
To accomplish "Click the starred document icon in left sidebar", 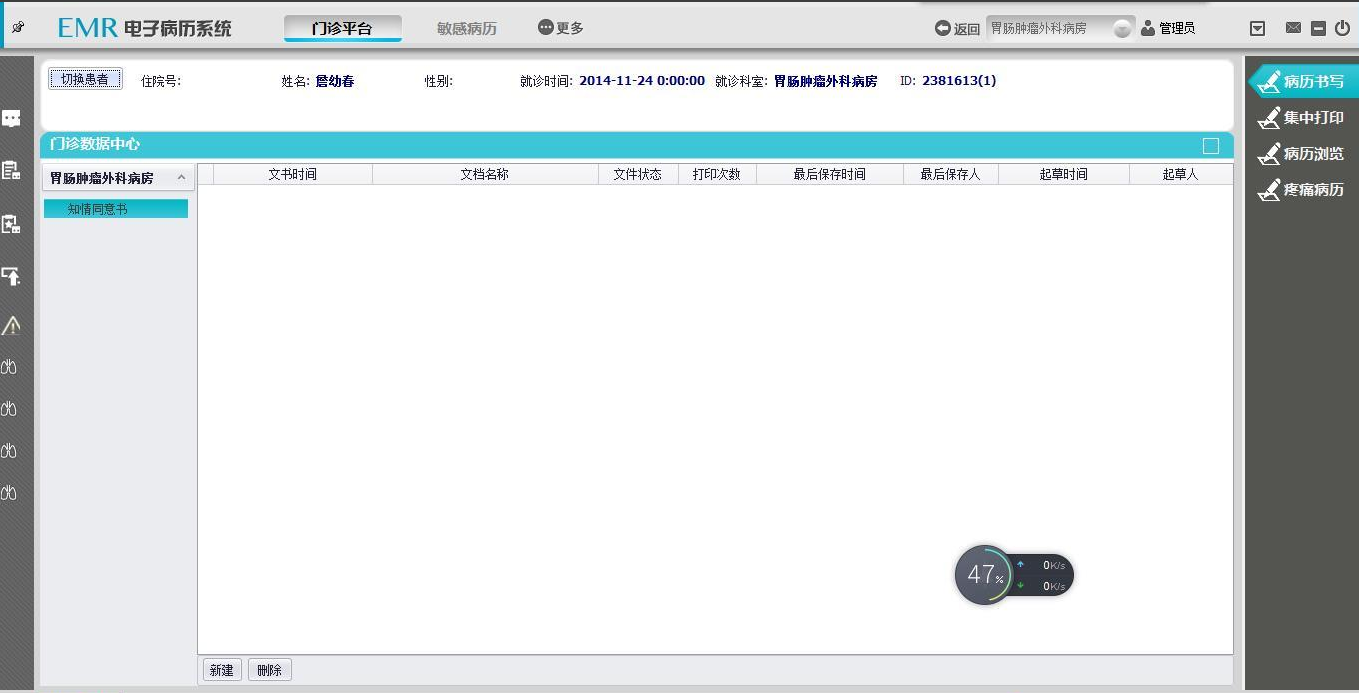I will click(x=11, y=224).
